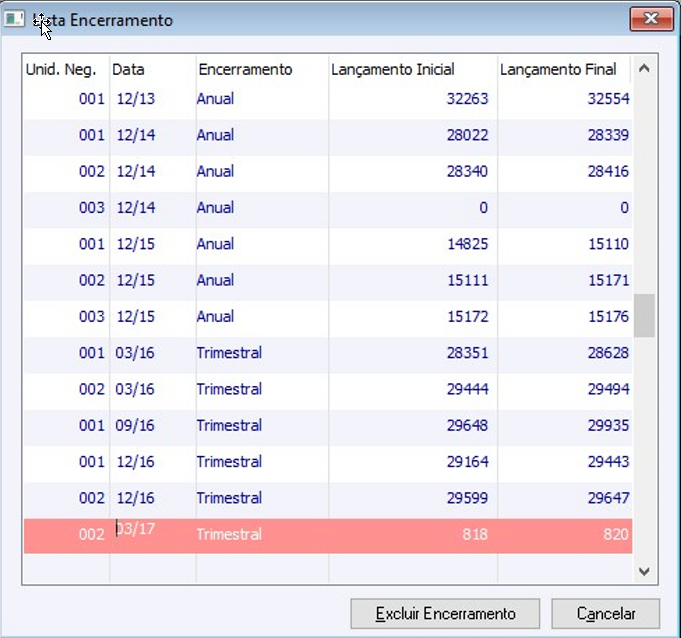681x638 pixels.
Task: Click the Data column header
Action: tap(128, 69)
